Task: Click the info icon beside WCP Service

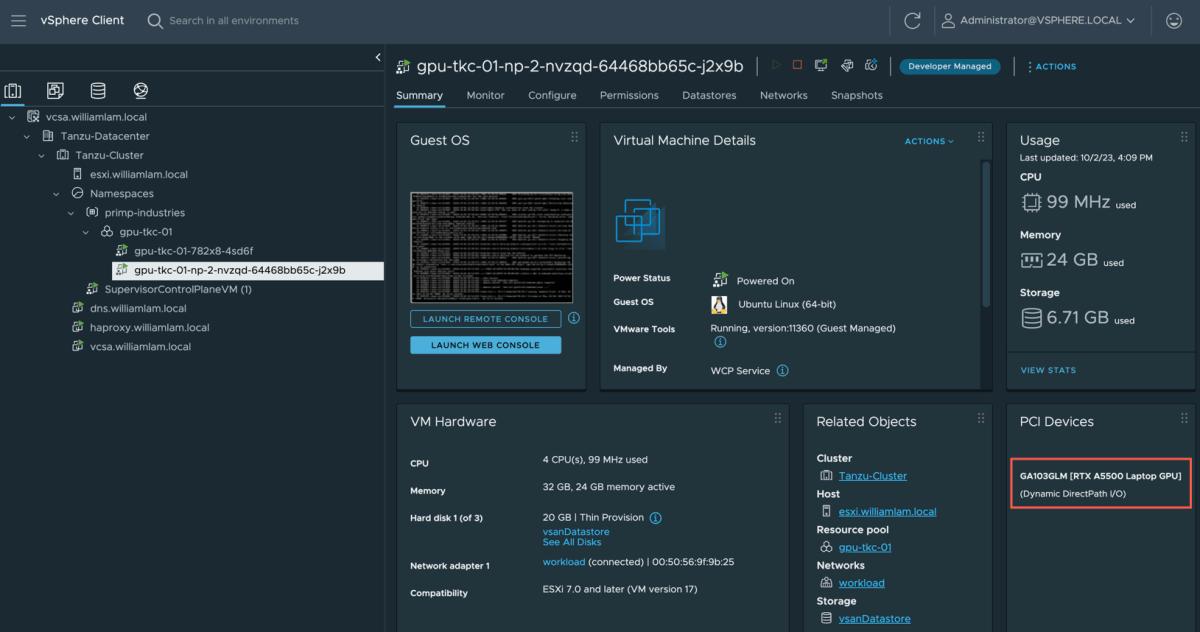Action: 783,370
